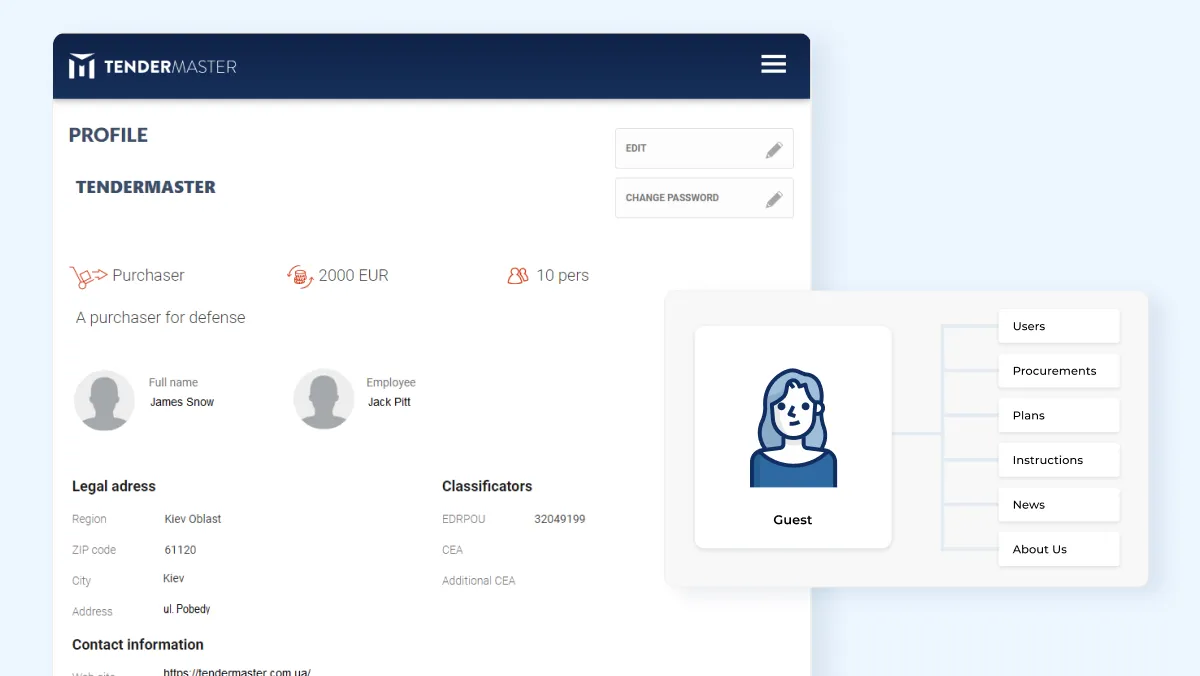Select the News menu item
Screen dimensions: 1200x676
tap(1059, 504)
